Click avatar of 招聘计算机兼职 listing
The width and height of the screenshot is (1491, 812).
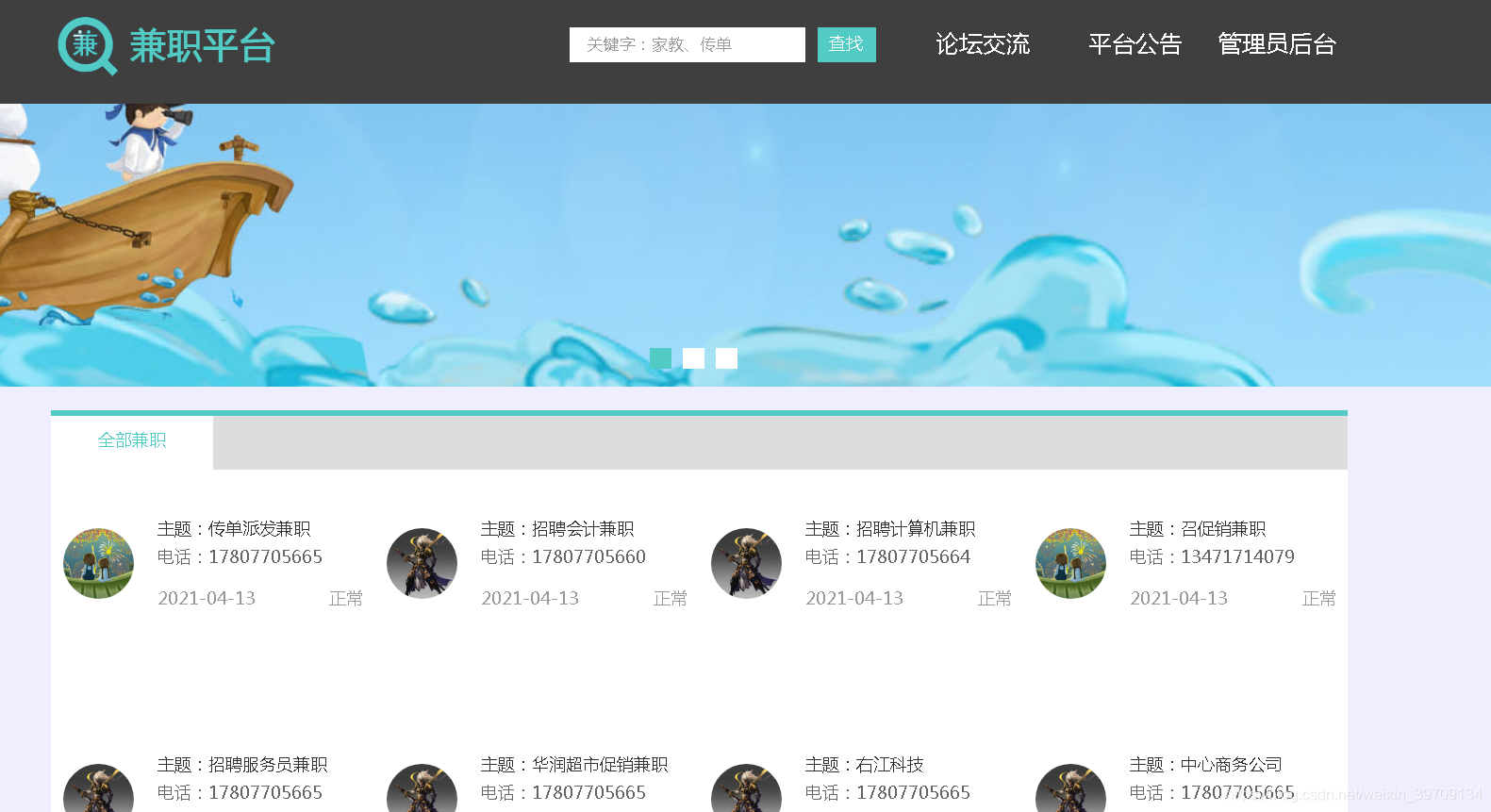pyautogui.click(x=746, y=563)
